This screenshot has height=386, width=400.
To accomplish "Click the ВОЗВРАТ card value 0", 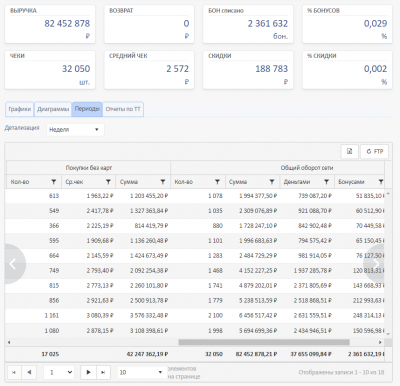I will pyautogui.click(x=186, y=24).
